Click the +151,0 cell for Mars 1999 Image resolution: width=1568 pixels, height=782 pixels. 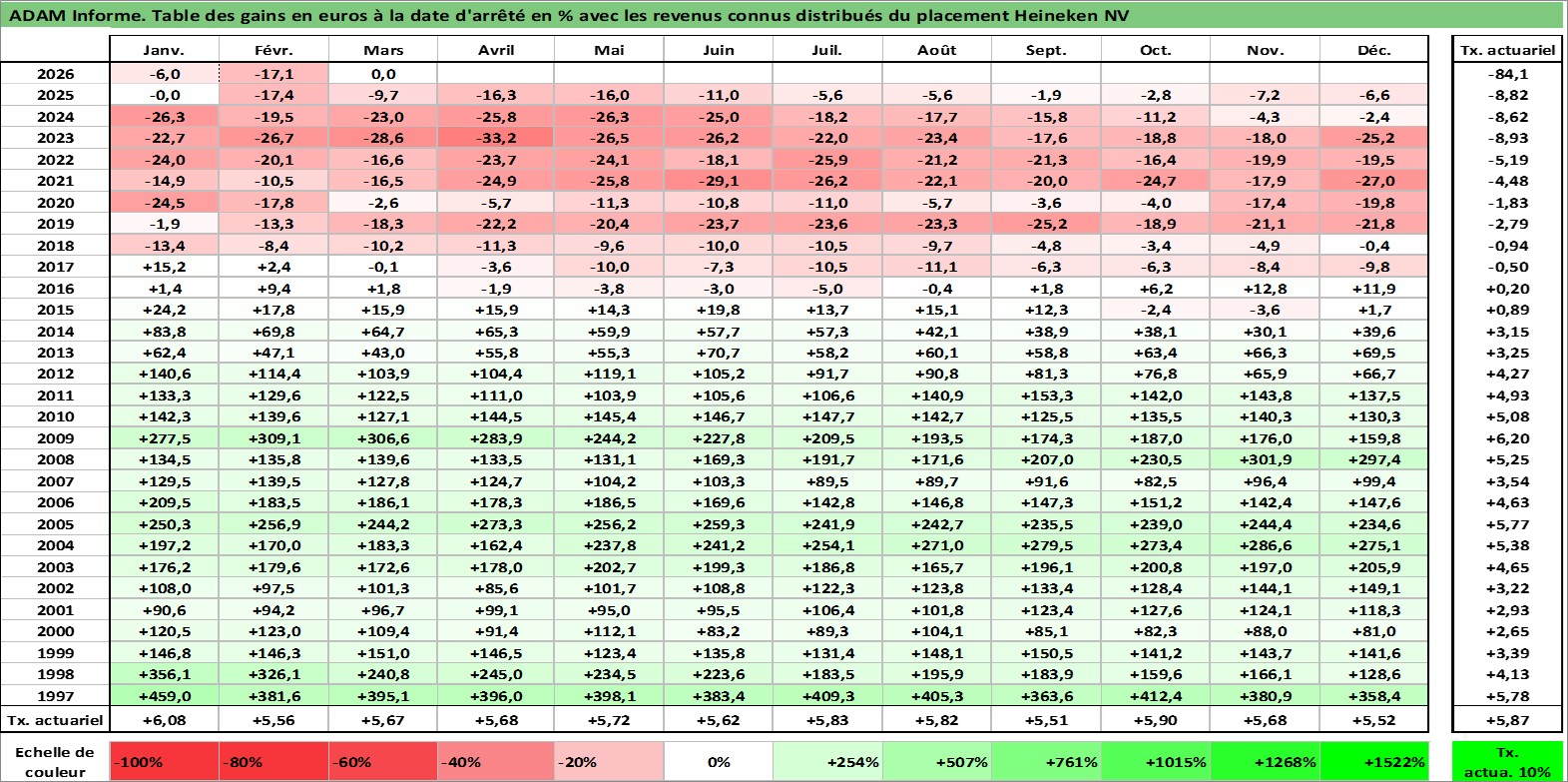(x=383, y=653)
